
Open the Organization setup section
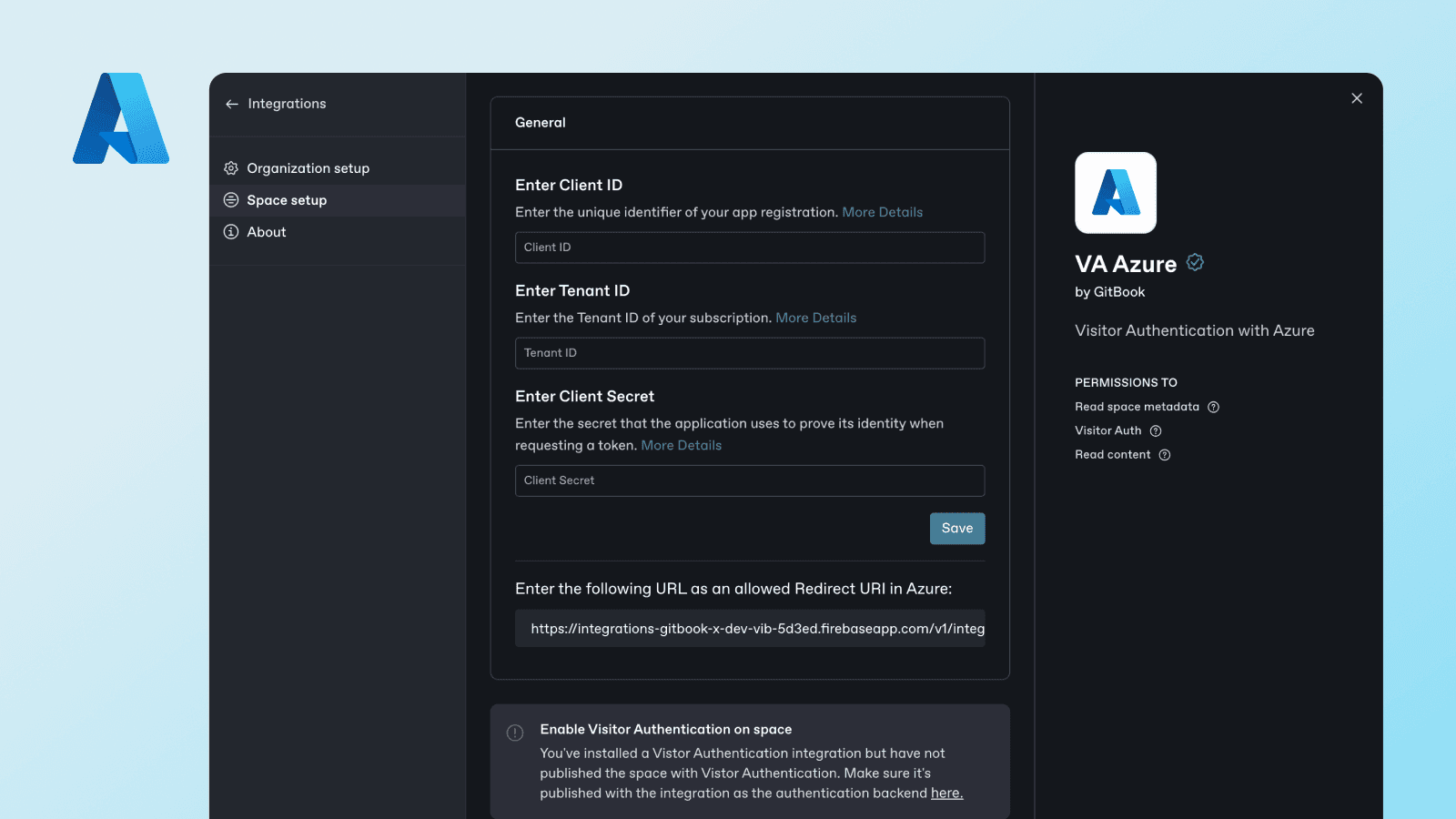[x=338, y=168]
